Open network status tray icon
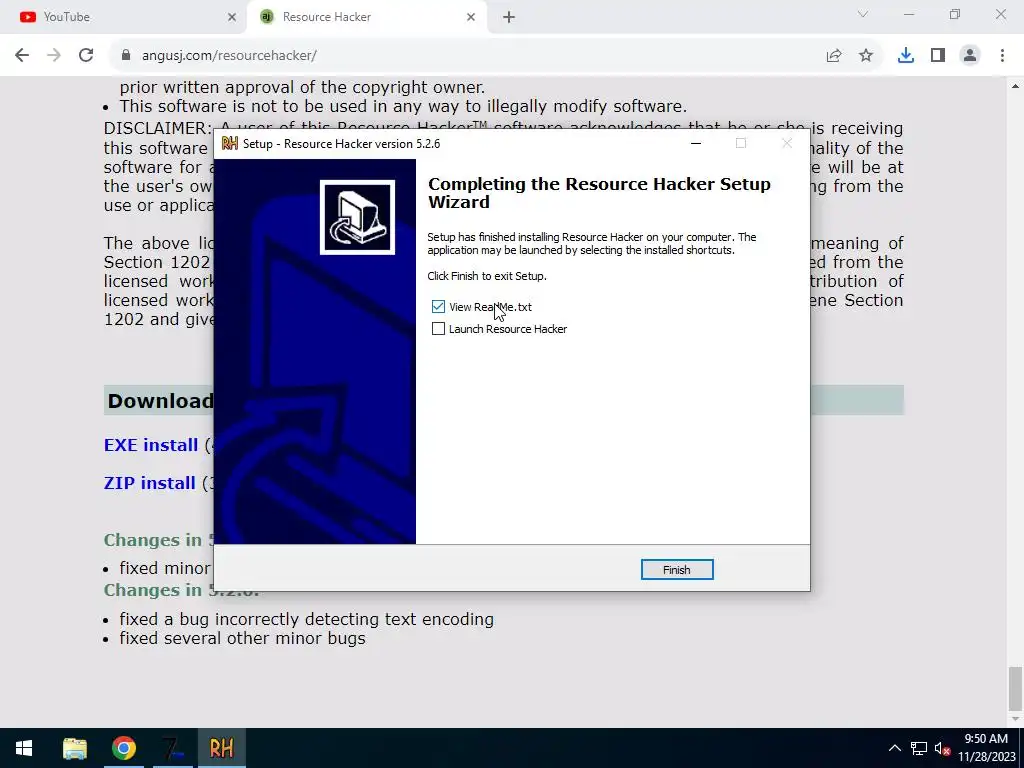Image resolution: width=1024 pixels, height=768 pixels. [919, 748]
